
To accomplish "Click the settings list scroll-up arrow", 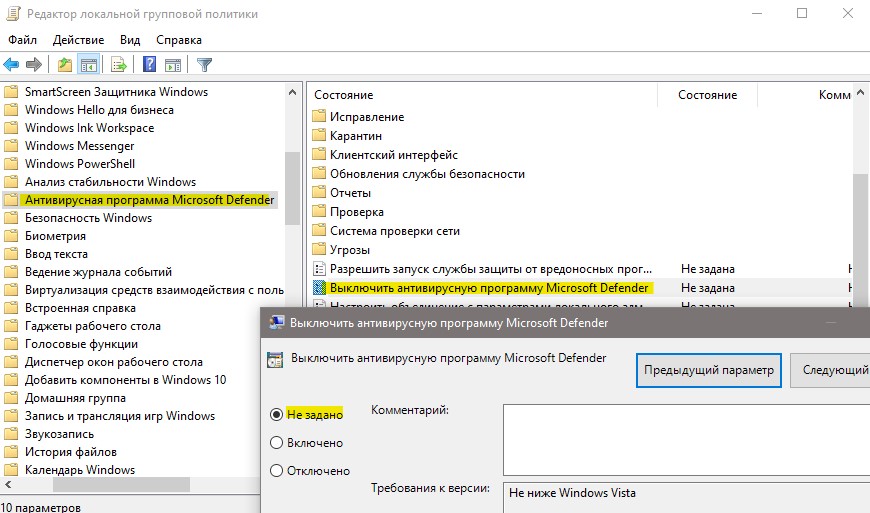I will pyautogui.click(x=861, y=92).
